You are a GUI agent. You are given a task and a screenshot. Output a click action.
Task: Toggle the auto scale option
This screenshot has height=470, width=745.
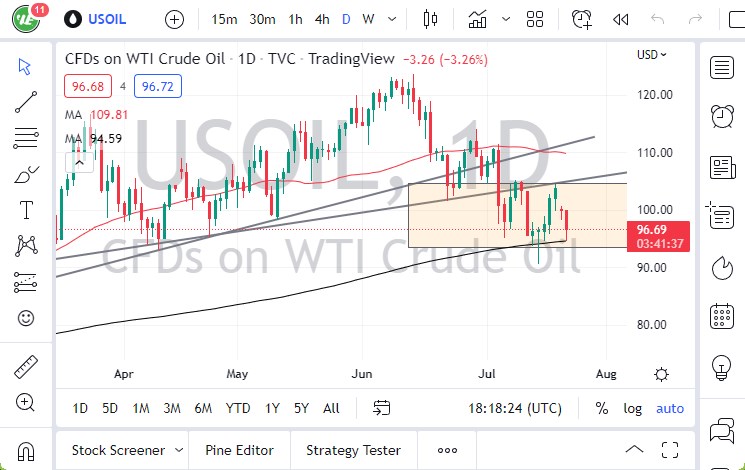click(670, 408)
